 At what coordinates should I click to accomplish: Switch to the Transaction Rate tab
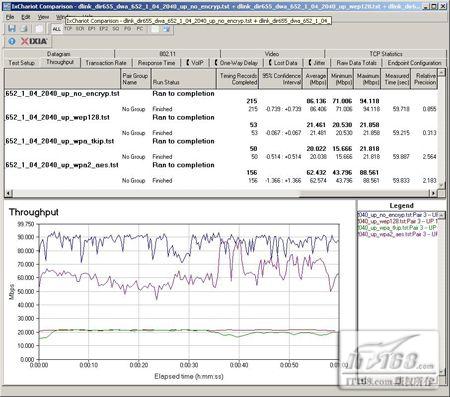click(106, 63)
